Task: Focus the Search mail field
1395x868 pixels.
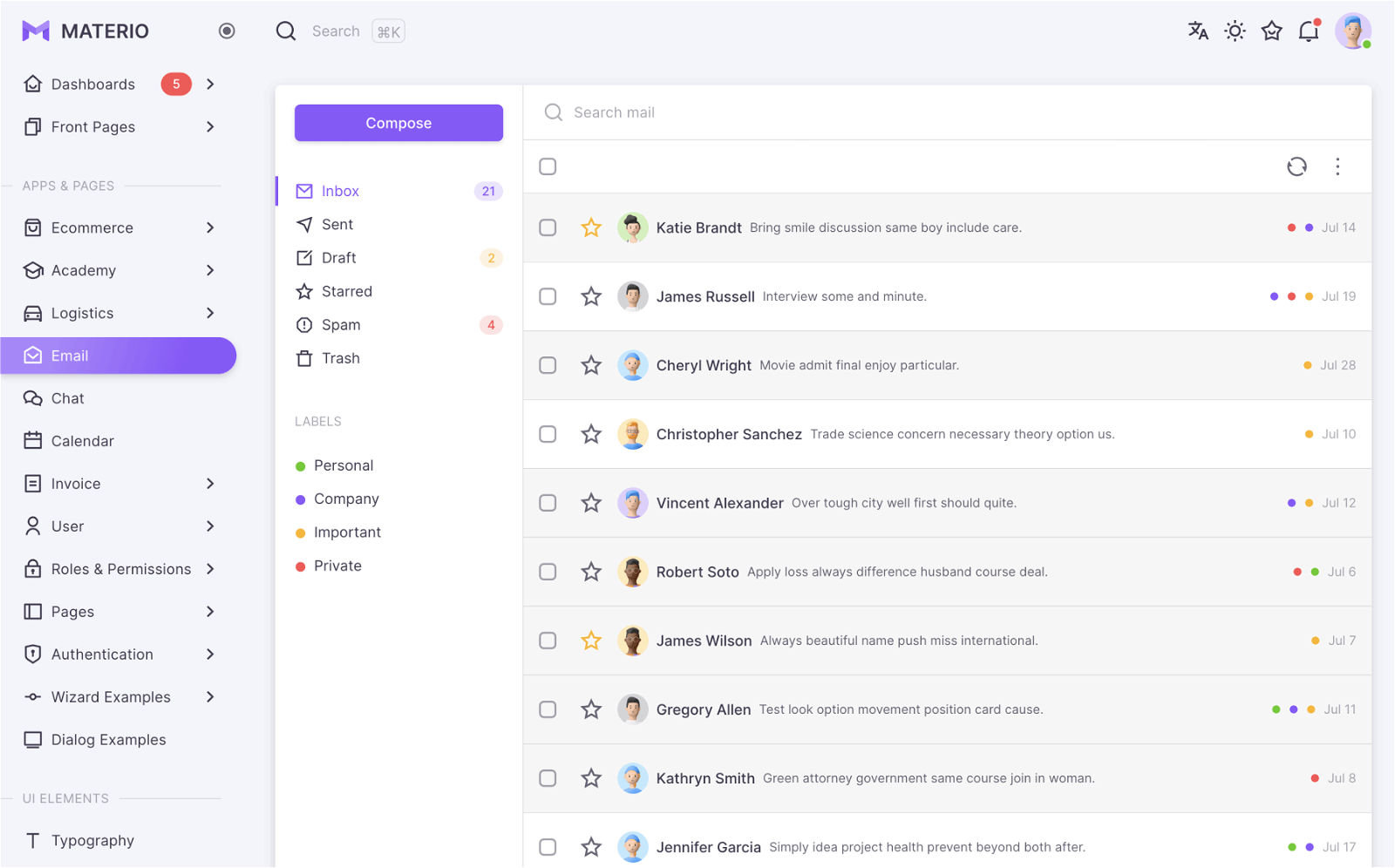Action: pyautogui.click(x=959, y=112)
